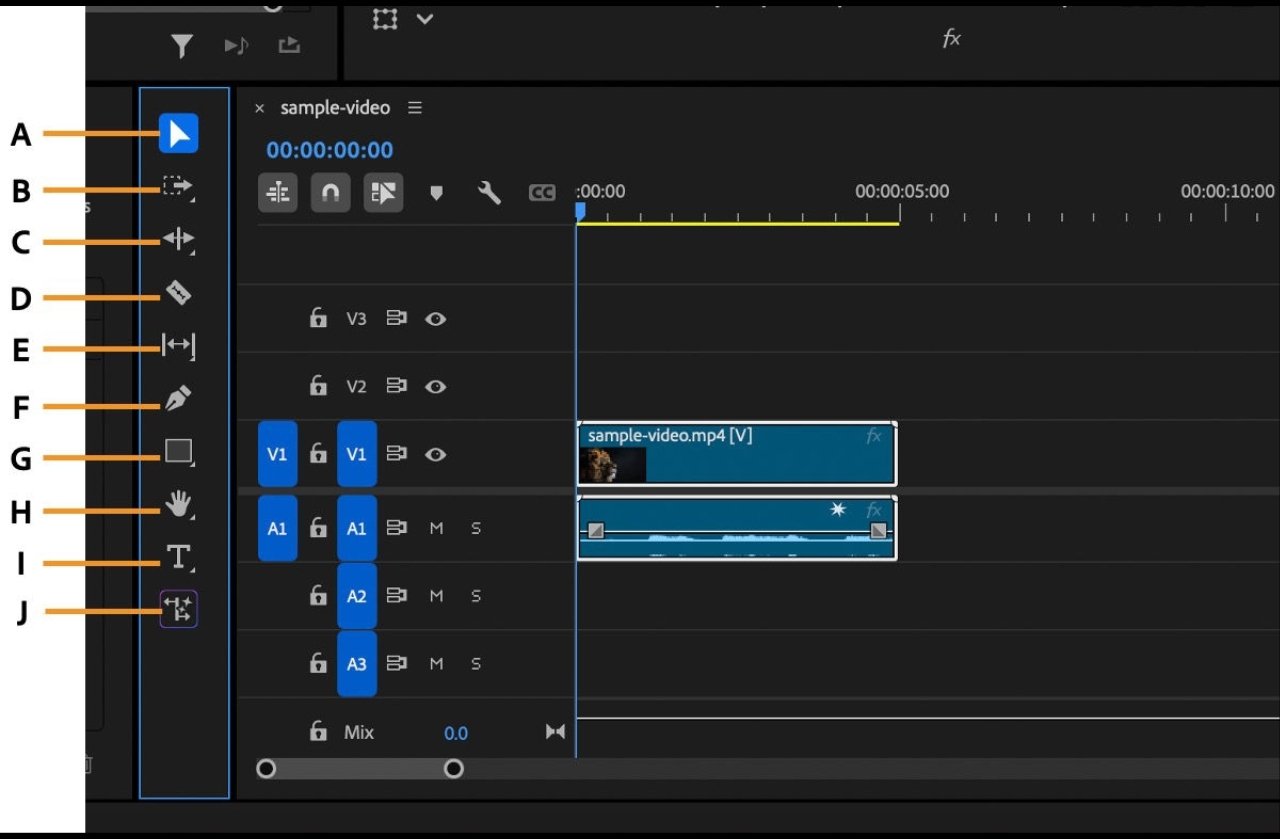Click the fx badge on the video clip
The height and width of the screenshot is (839, 1280).
click(874, 436)
